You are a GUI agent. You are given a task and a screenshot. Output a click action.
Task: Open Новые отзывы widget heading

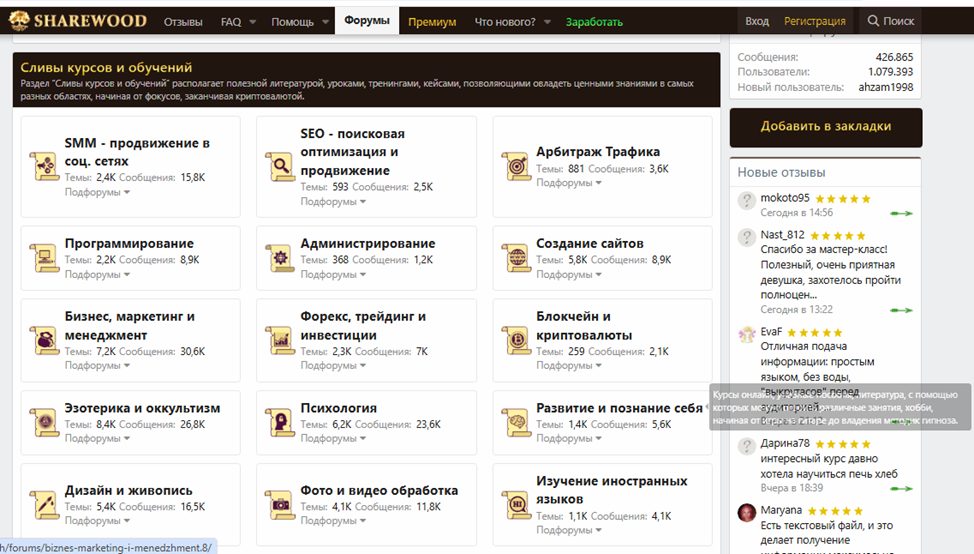781,173
